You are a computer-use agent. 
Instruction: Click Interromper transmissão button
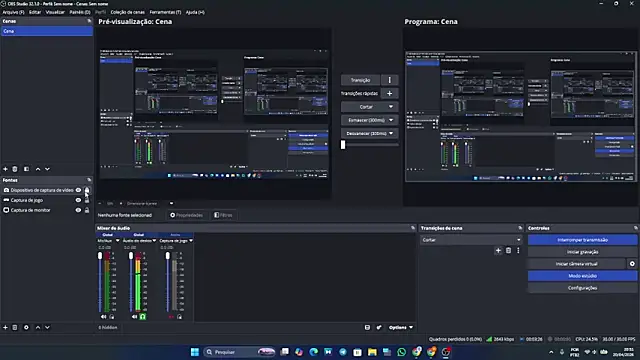pyautogui.click(x=582, y=240)
